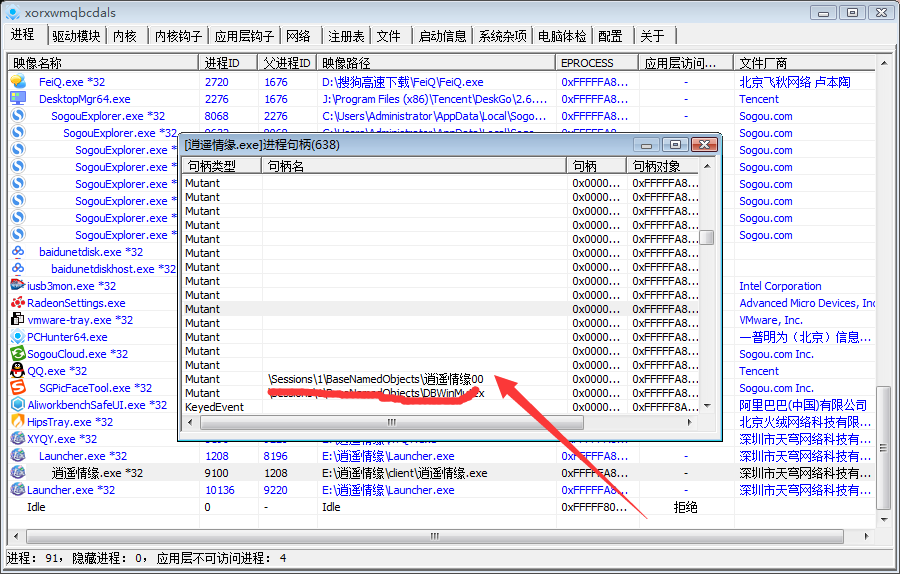The width and height of the screenshot is (900, 574).
Task: Sort by 映像路径 column header
Action: coord(436,63)
